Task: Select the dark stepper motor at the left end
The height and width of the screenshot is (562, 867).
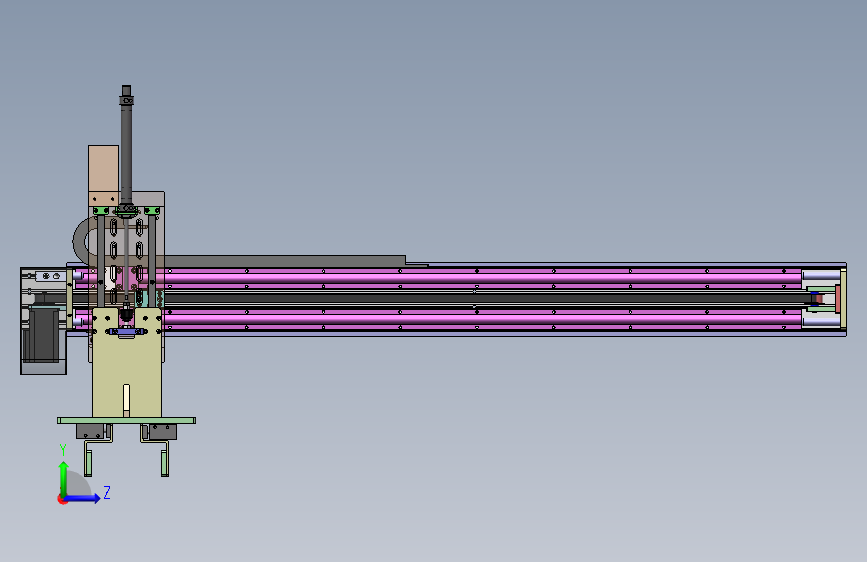Action: point(41,335)
